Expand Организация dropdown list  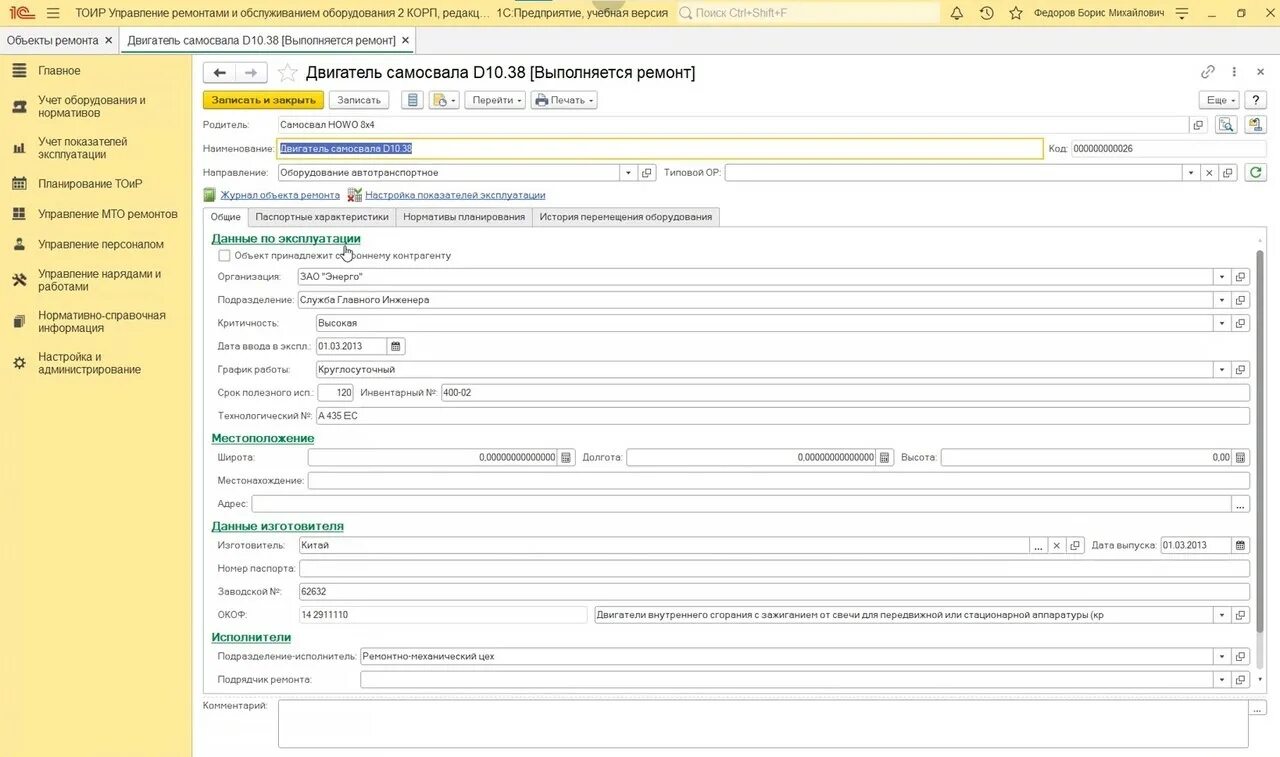(x=1222, y=277)
